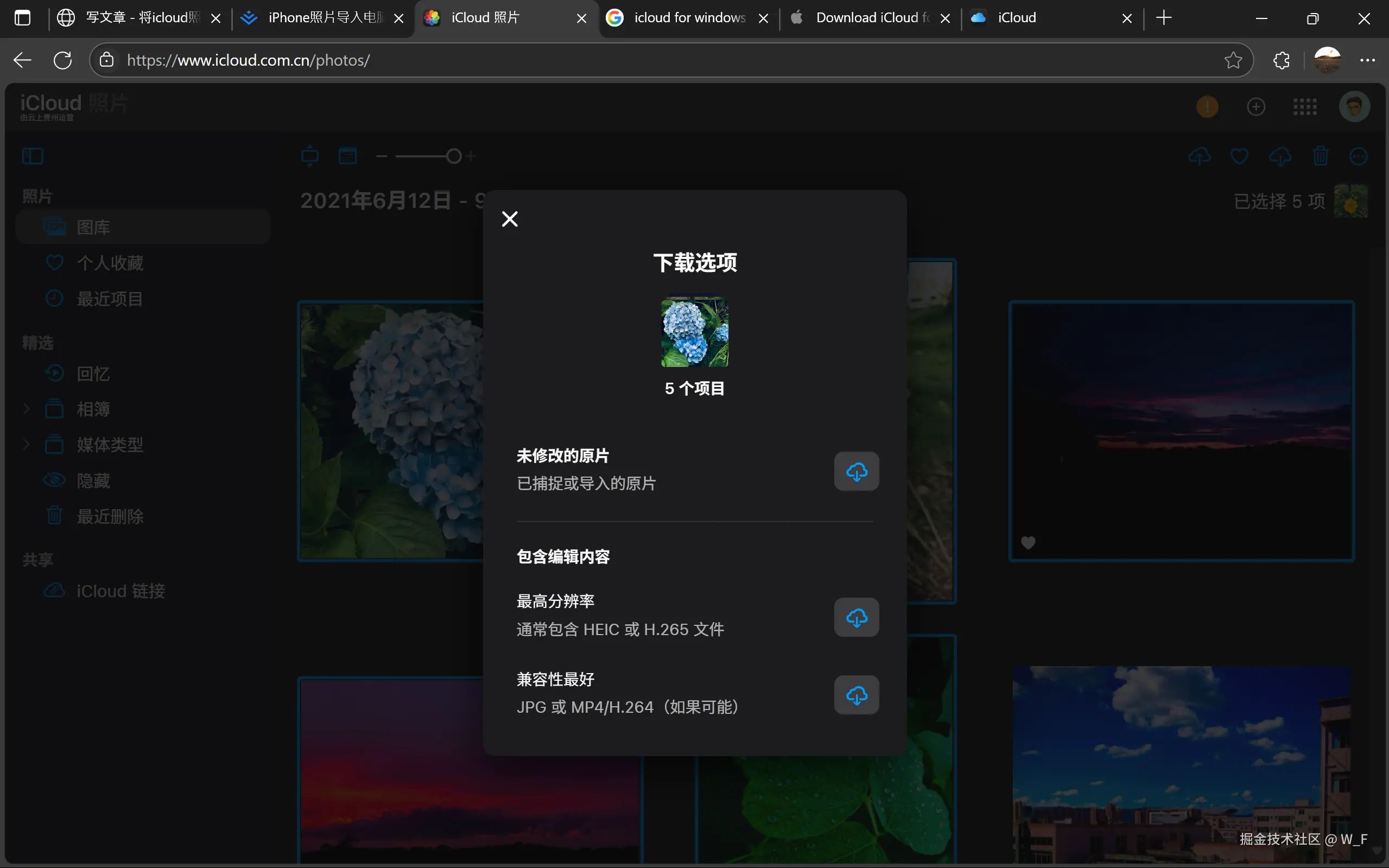The height and width of the screenshot is (868, 1389).
Task: Open 回忆 (Memories) in the sidebar
Action: pos(143,373)
